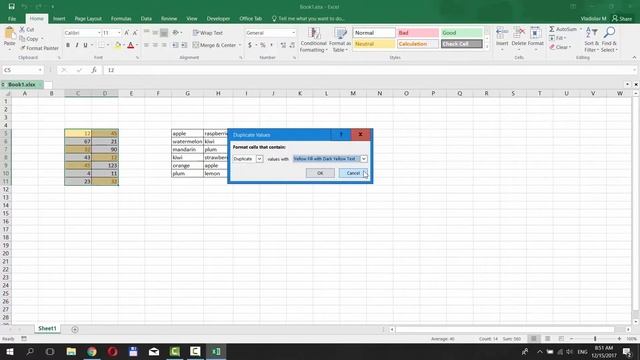The image size is (640, 360).
Task: Click the Increase Indent icon
Action: [x=184, y=45]
